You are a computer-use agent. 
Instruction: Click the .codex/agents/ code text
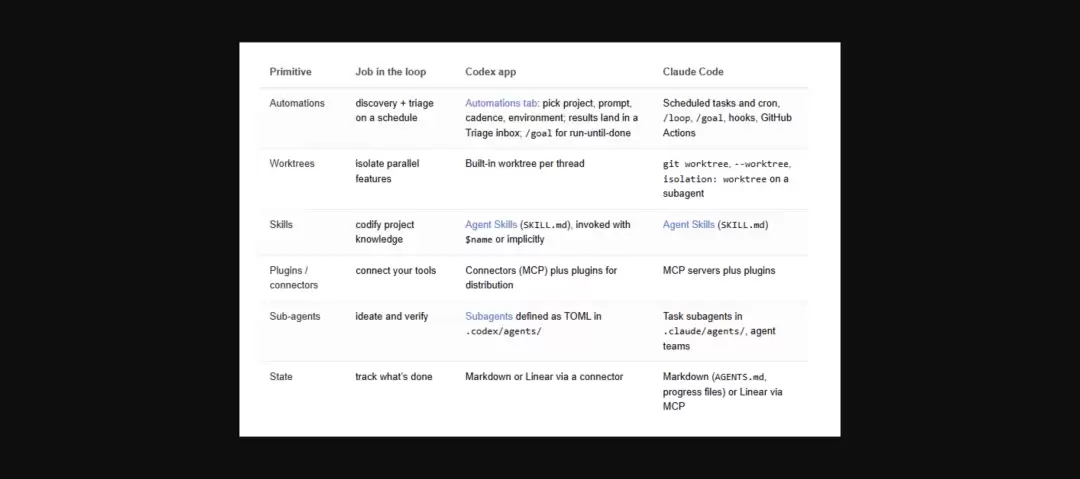pyautogui.click(x=503, y=332)
